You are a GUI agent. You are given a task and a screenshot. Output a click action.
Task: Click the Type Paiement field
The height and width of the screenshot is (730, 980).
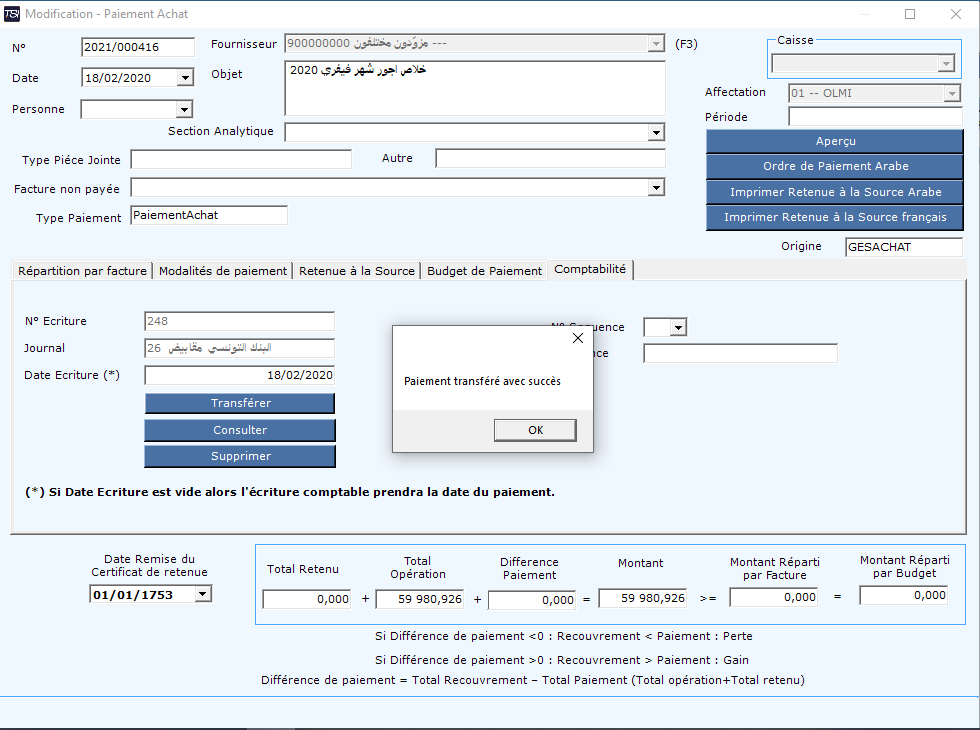(x=209, y=215)
